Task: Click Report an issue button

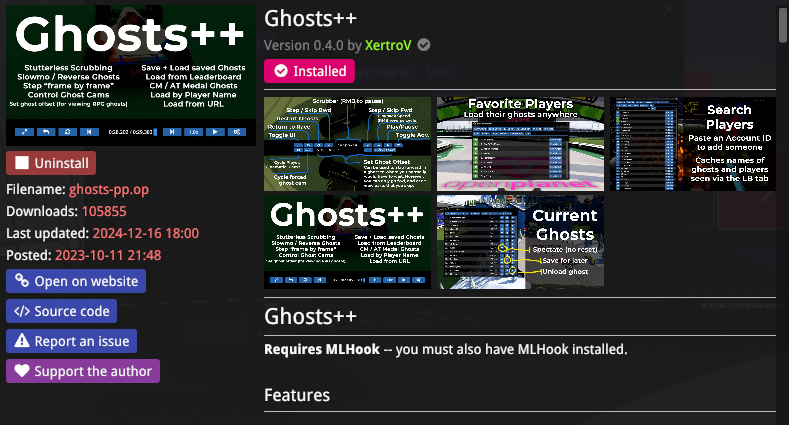Action: [71, 341]
